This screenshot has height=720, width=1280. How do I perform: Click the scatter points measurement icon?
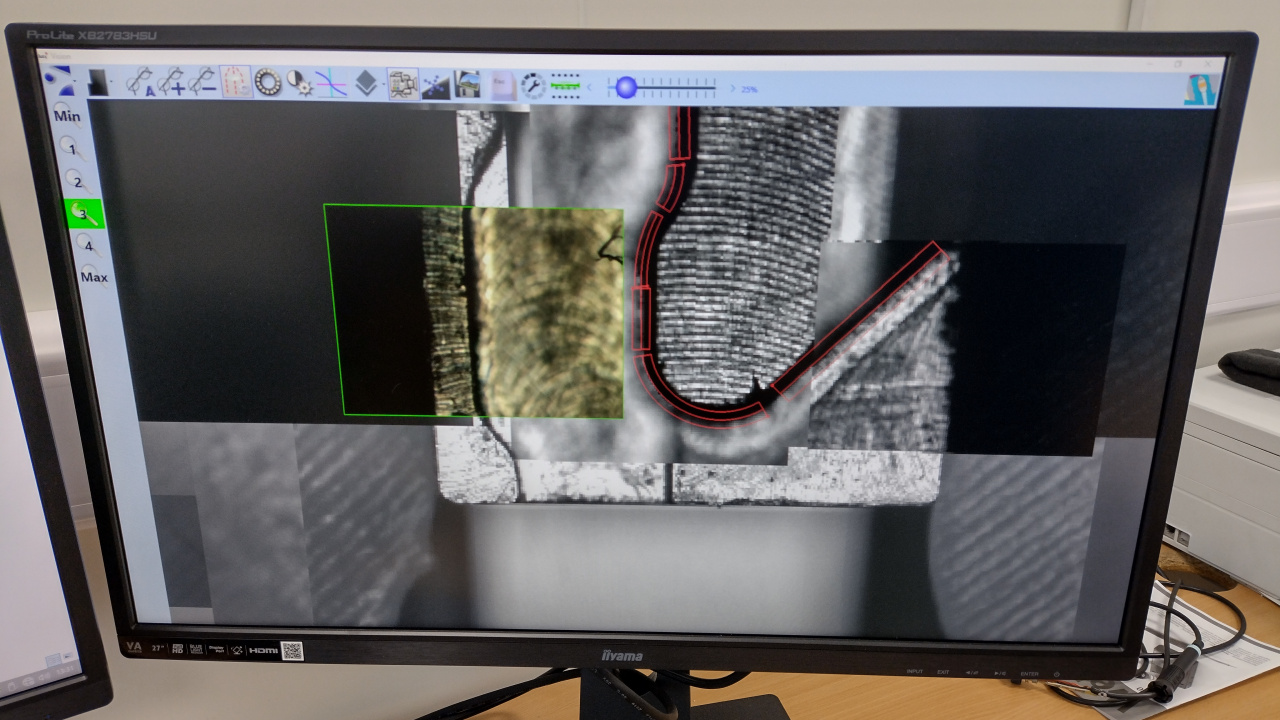pyautogui.click(x=436, y=85)
